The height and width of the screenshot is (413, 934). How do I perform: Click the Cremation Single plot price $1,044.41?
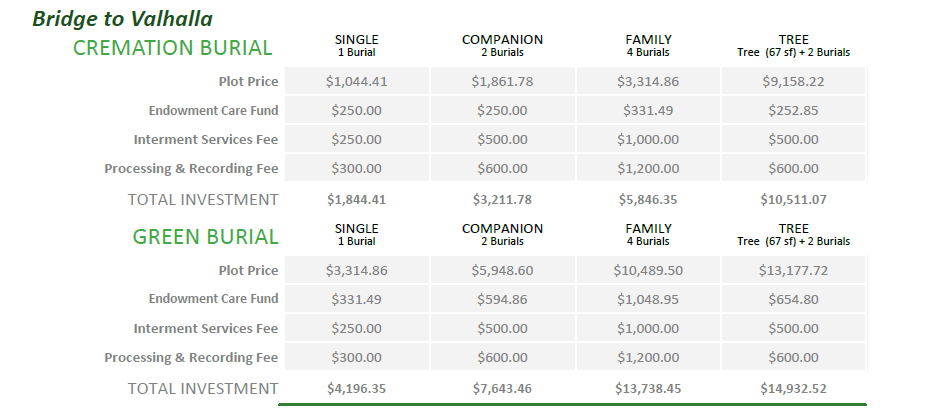(x=356, y=82)
